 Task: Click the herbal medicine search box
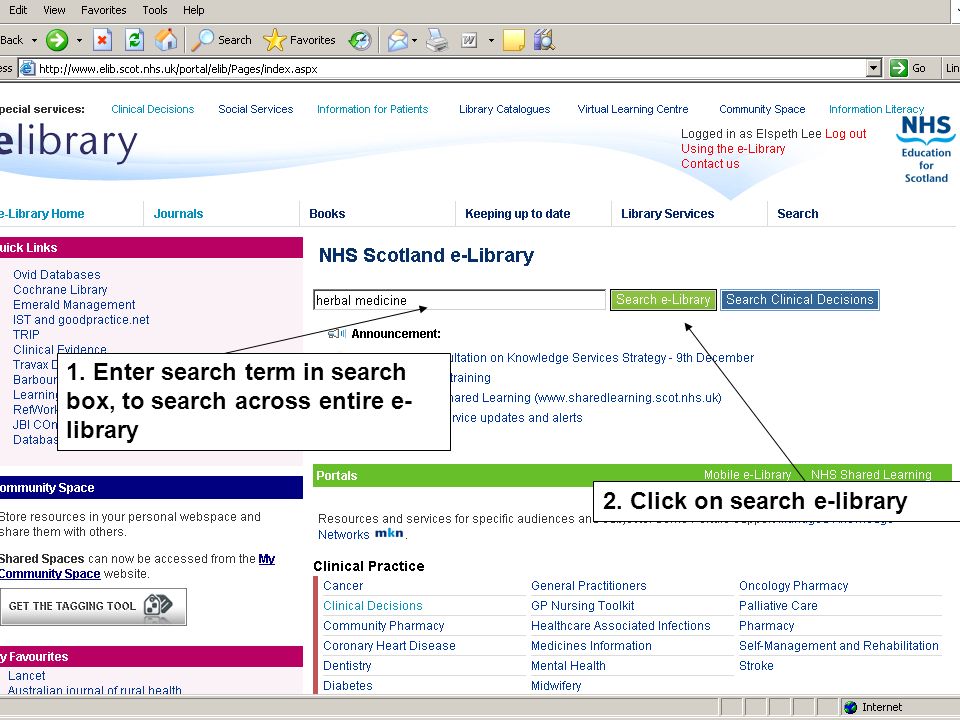(459, 300)
